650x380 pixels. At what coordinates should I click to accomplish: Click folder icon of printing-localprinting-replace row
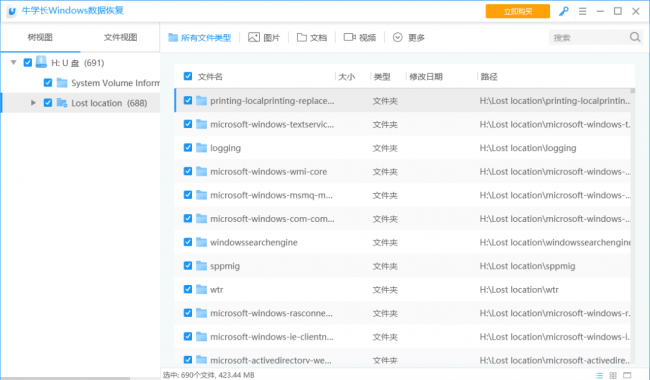201,100
